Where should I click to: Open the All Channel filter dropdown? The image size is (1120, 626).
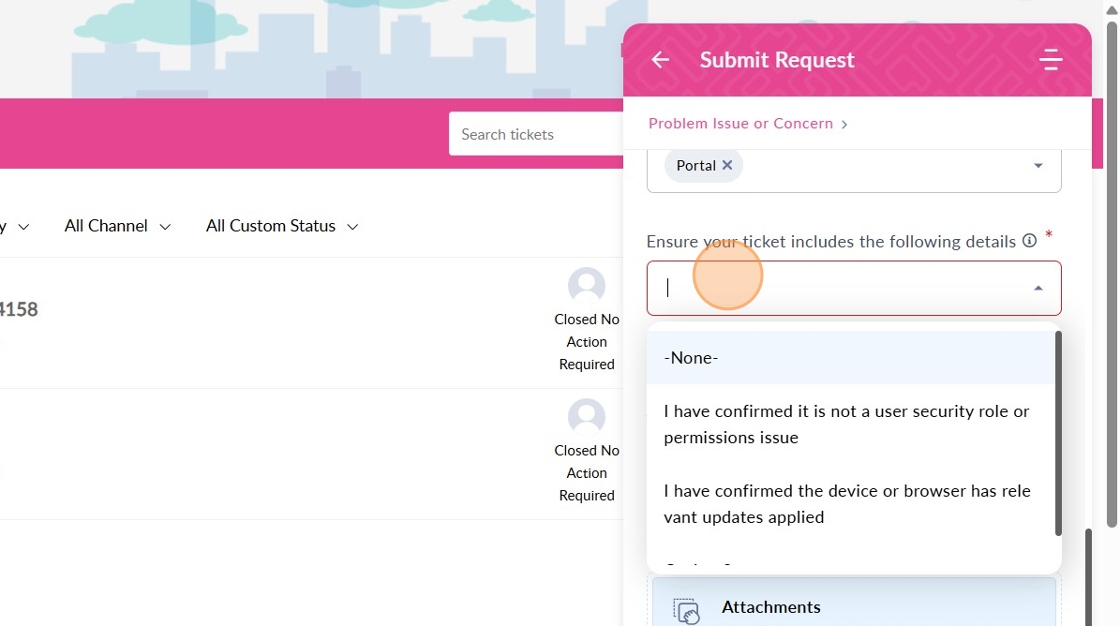click(x=117, y=227)
